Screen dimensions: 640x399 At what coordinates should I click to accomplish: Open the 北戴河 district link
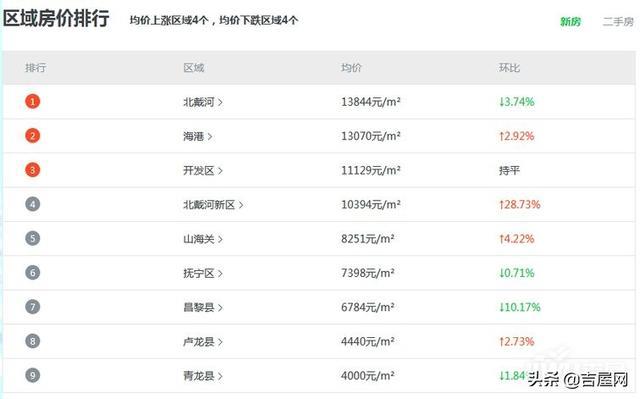203,102
